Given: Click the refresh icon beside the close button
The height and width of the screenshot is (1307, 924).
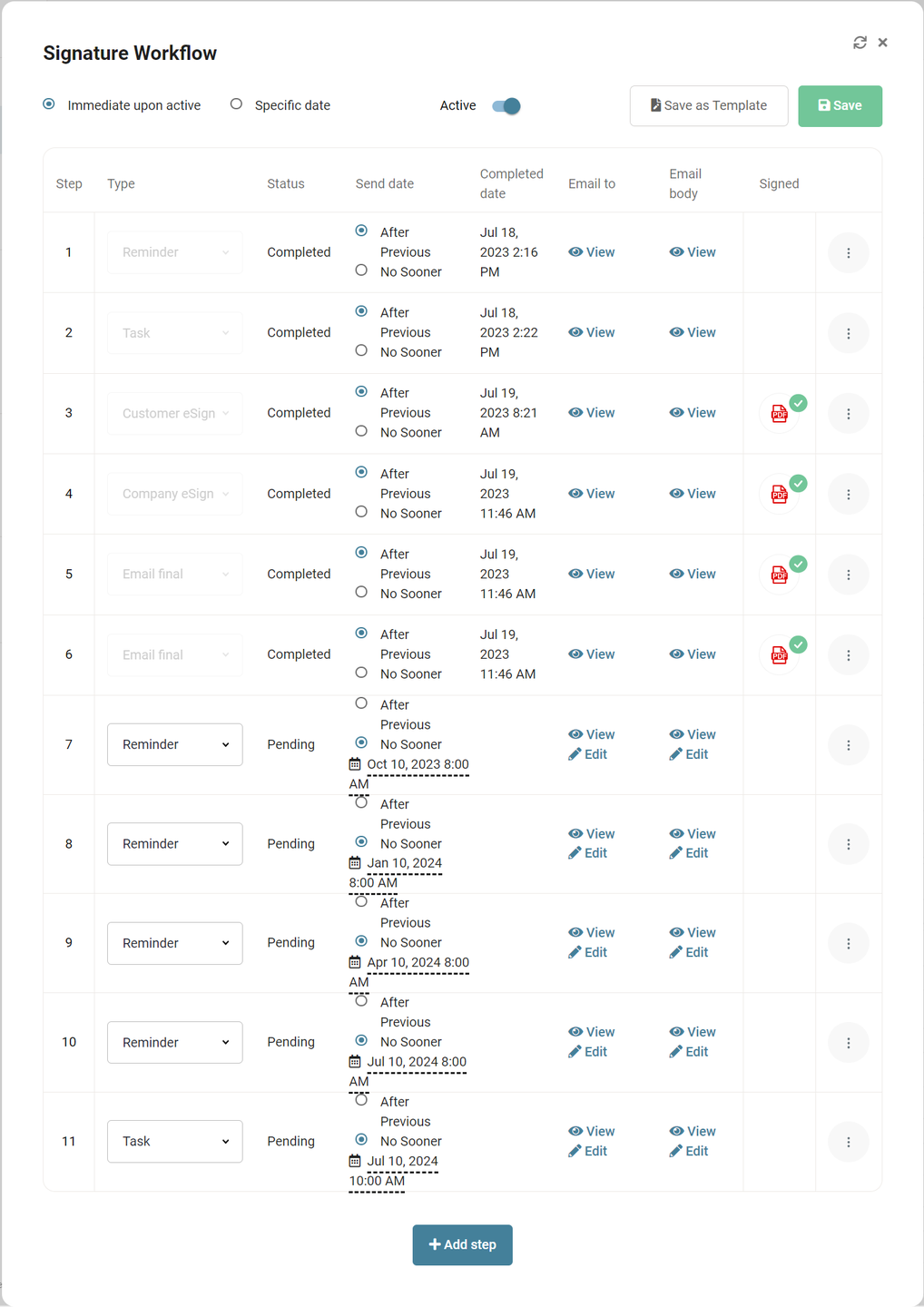Looking at the screenshot, I should [x=860, y=43].
